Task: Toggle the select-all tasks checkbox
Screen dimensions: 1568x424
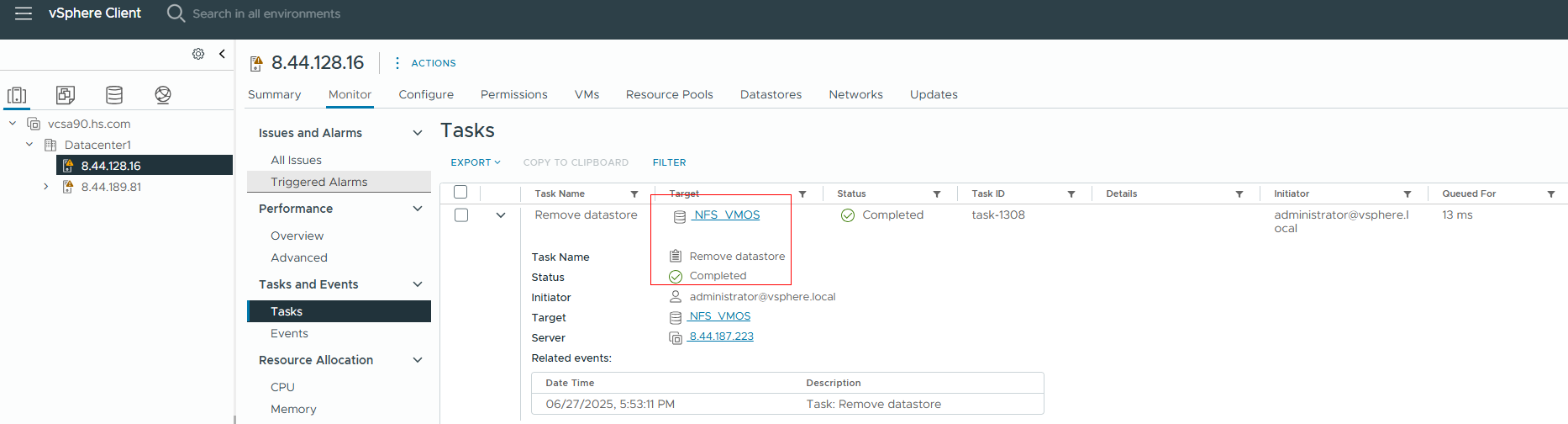Action: point(460,193)
